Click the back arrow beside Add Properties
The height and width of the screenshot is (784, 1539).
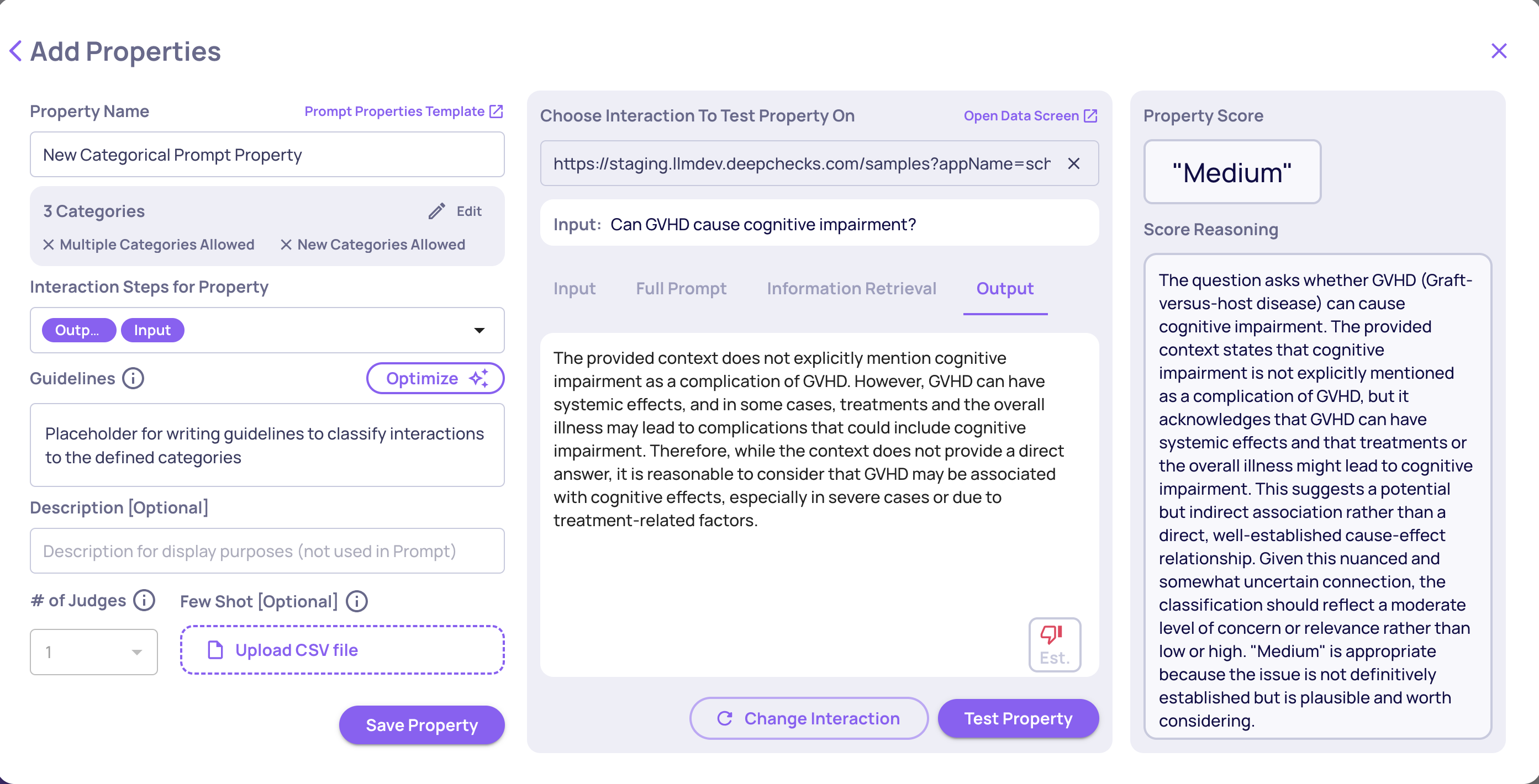[x=16, y=51]
